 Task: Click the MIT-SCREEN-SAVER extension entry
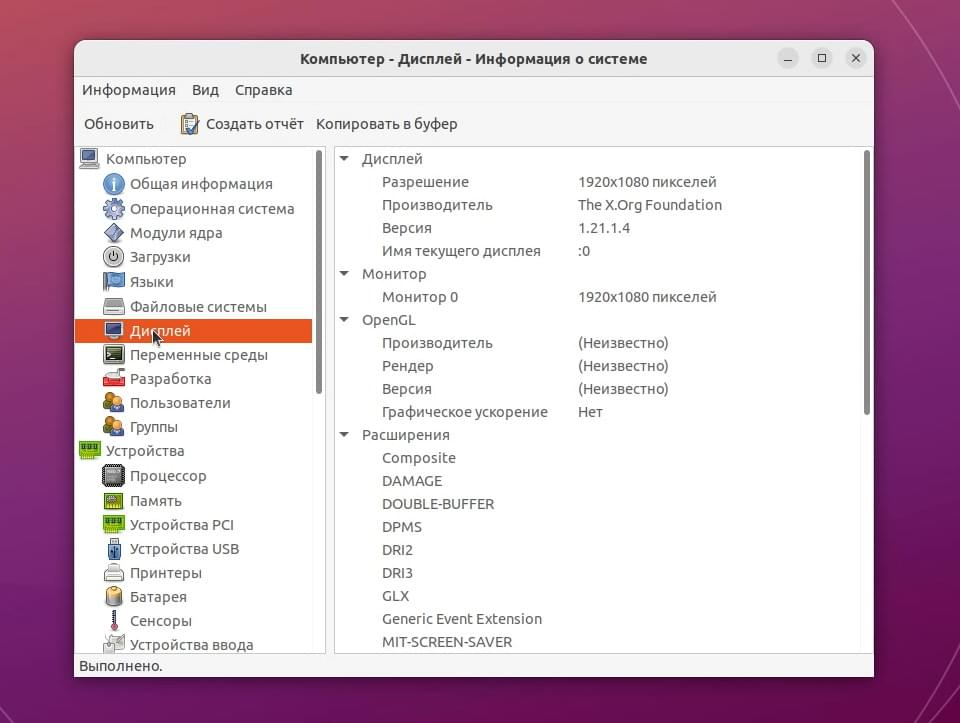click(447, 642)
